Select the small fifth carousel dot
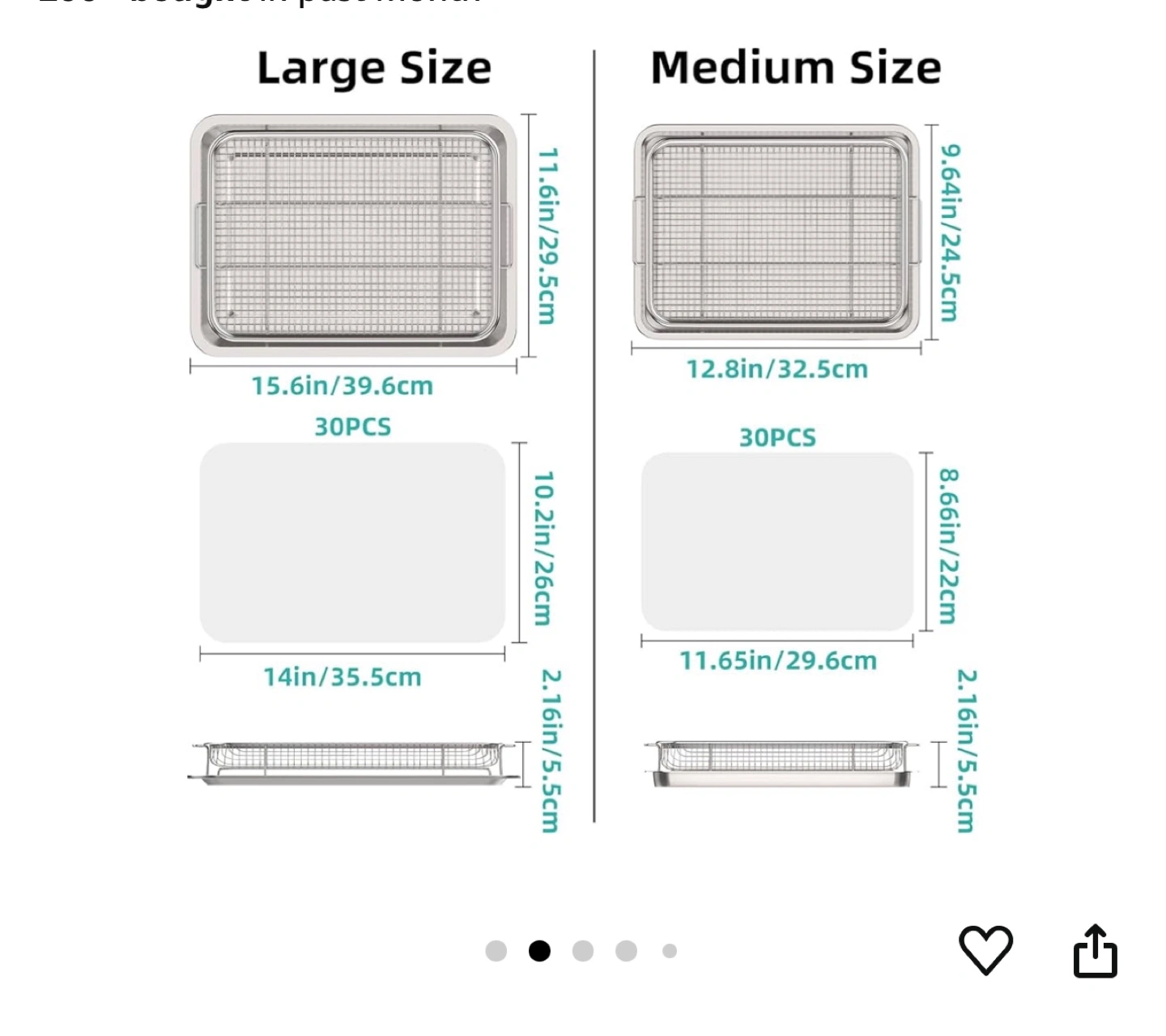 pos(670,951)
